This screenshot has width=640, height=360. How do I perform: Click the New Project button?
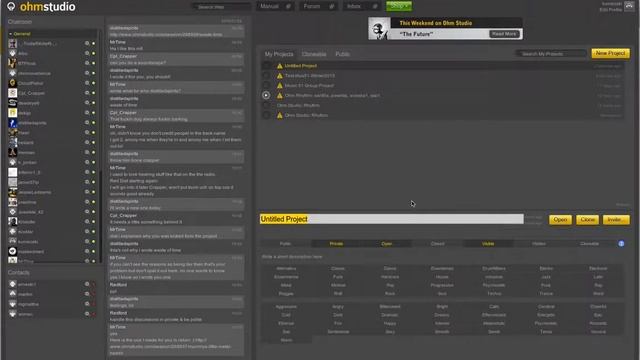point(610,53)
